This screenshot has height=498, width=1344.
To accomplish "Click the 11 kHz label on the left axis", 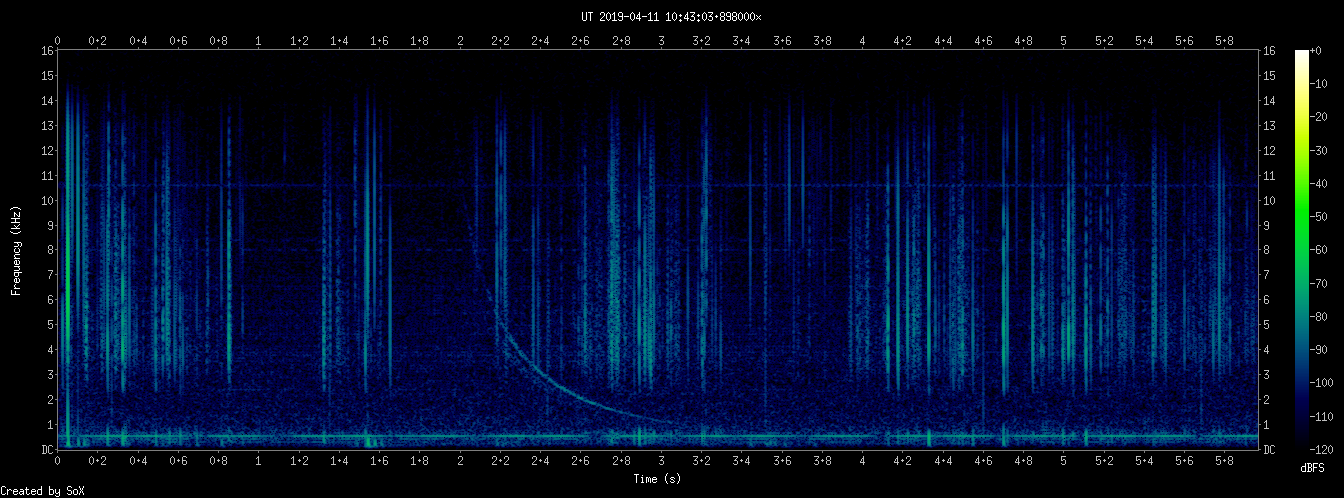I will [47, 176].
